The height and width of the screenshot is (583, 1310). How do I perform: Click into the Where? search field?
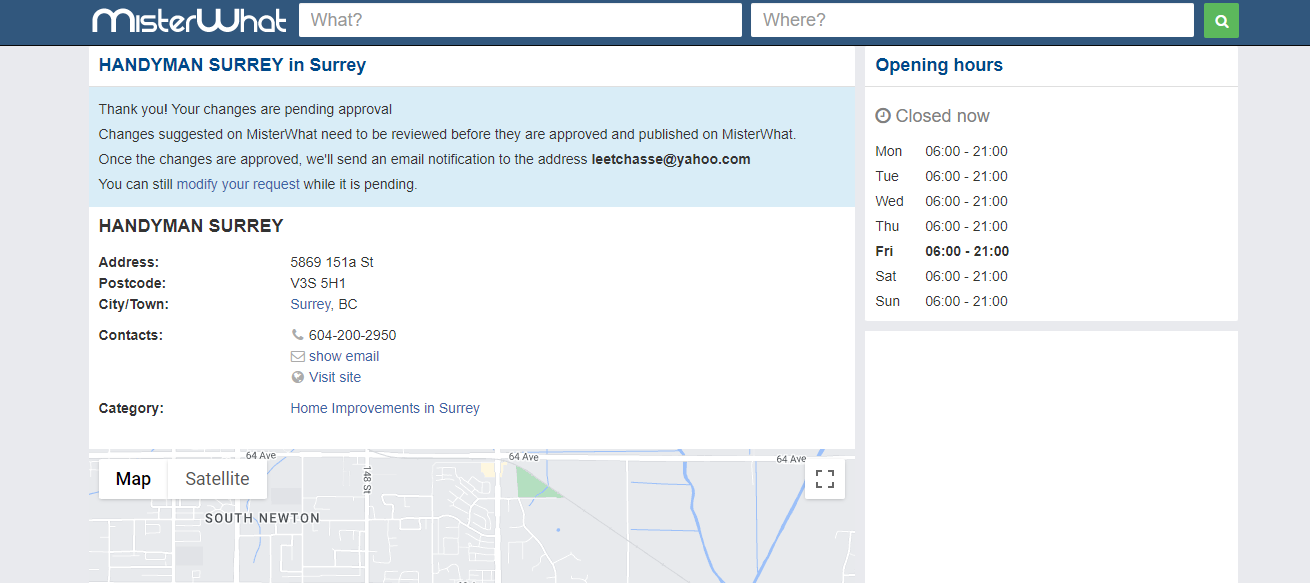coord(971,20)
